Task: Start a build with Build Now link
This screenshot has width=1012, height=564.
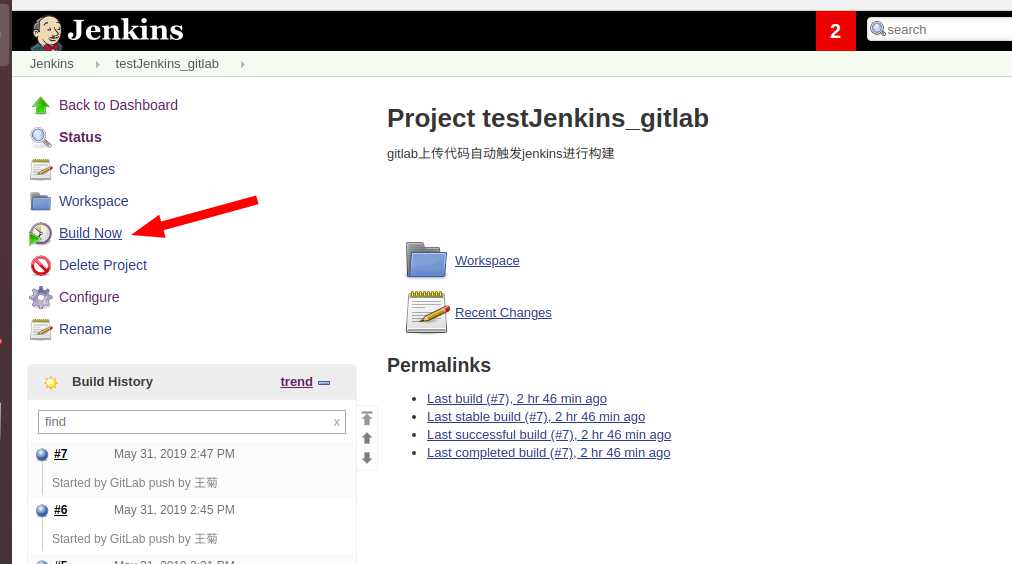Action: 90,233
